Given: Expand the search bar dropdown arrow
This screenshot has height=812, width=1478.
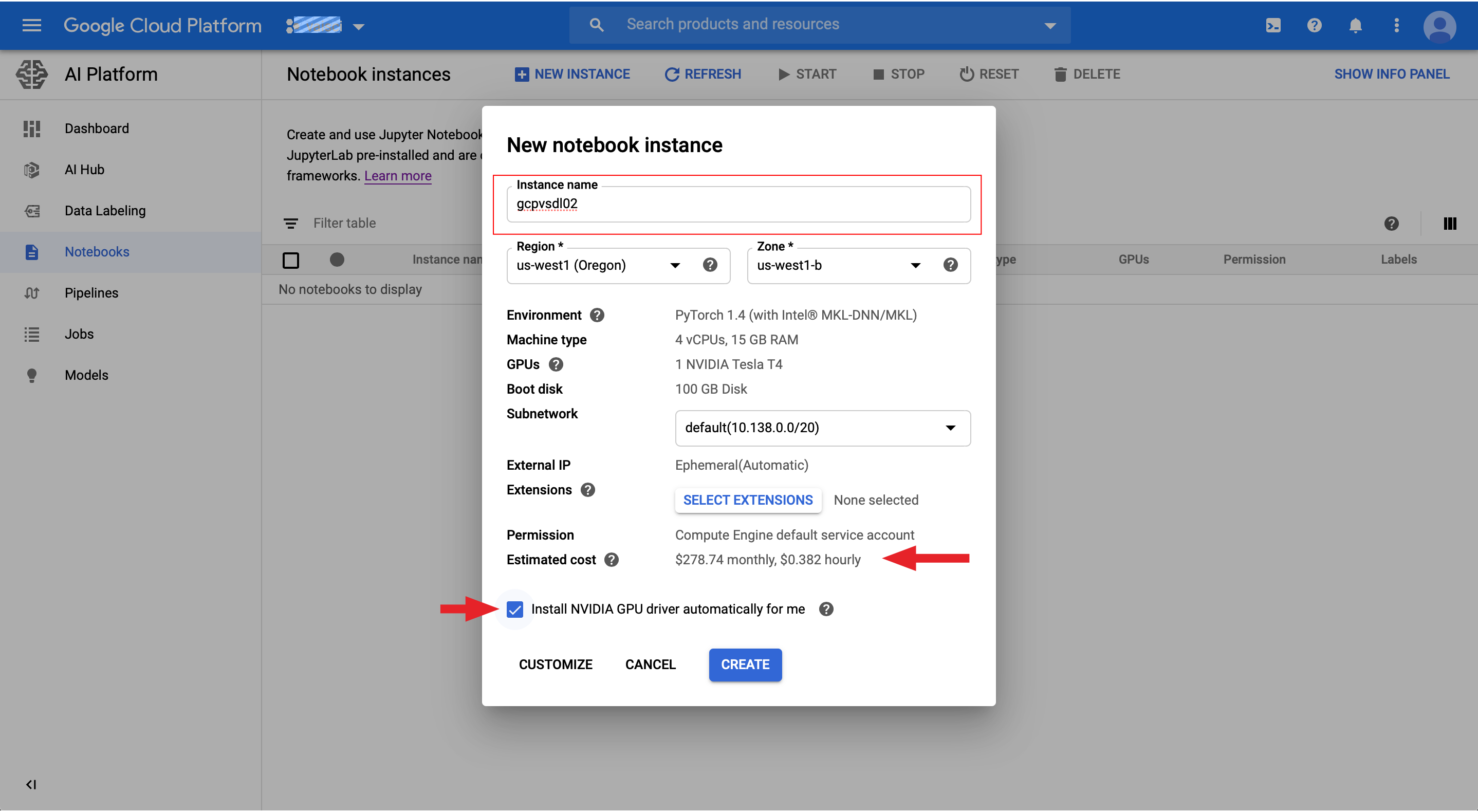Looking at the screenshot, I should (1050, 25).
